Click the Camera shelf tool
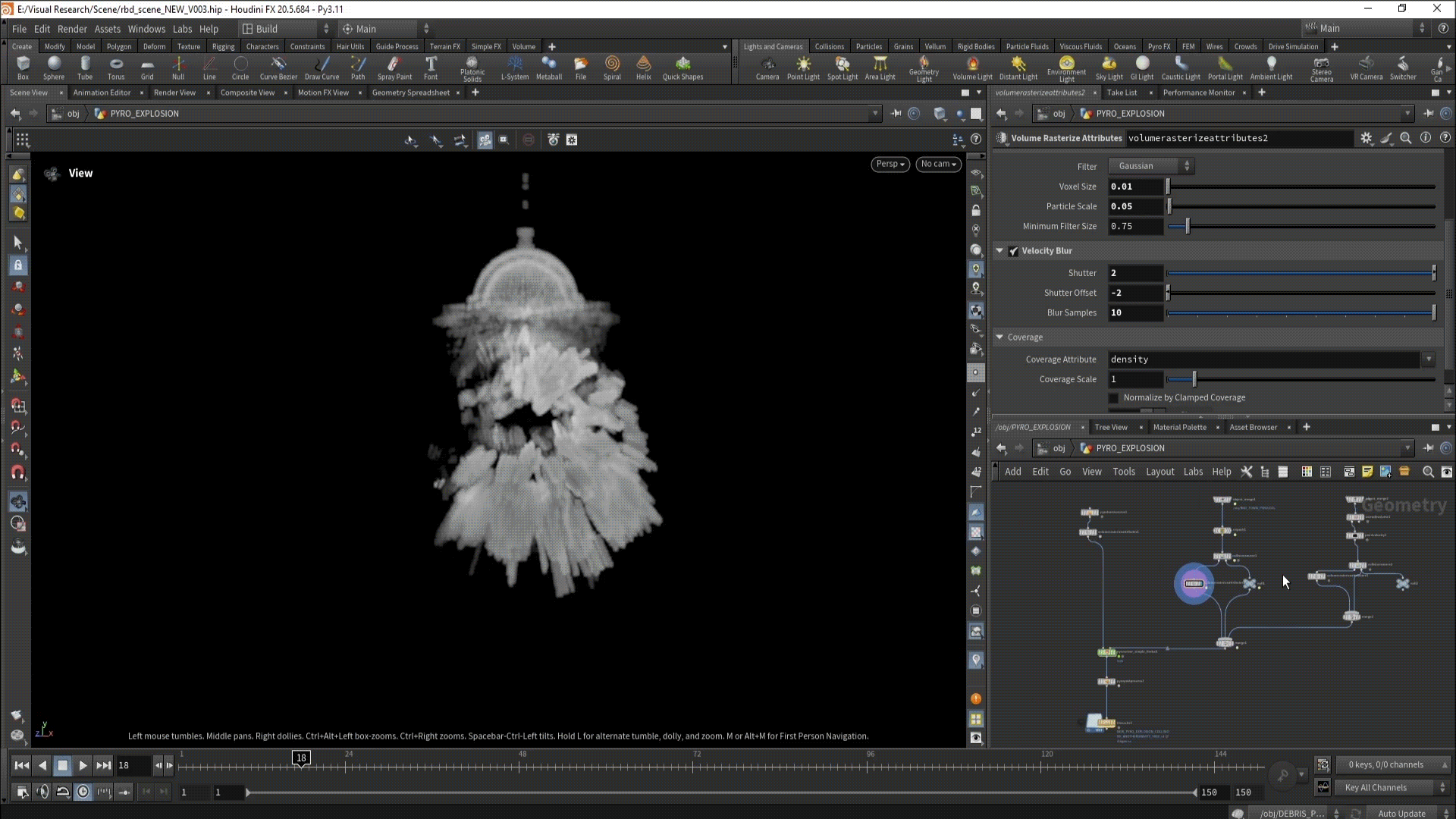Viewport: 1456px width, 819px height. tap(767, 67)
